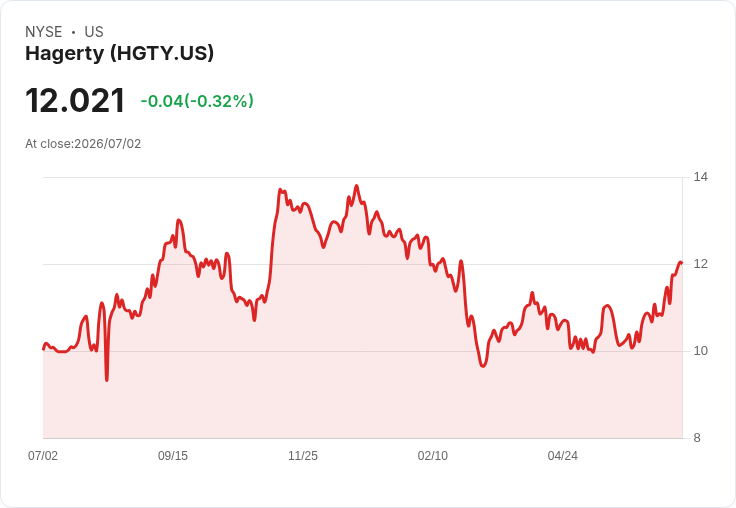This screenshot has width=736, height=508.
Task: Click the 02/10 x-axis date label
Action: click(x=433, y=455)
